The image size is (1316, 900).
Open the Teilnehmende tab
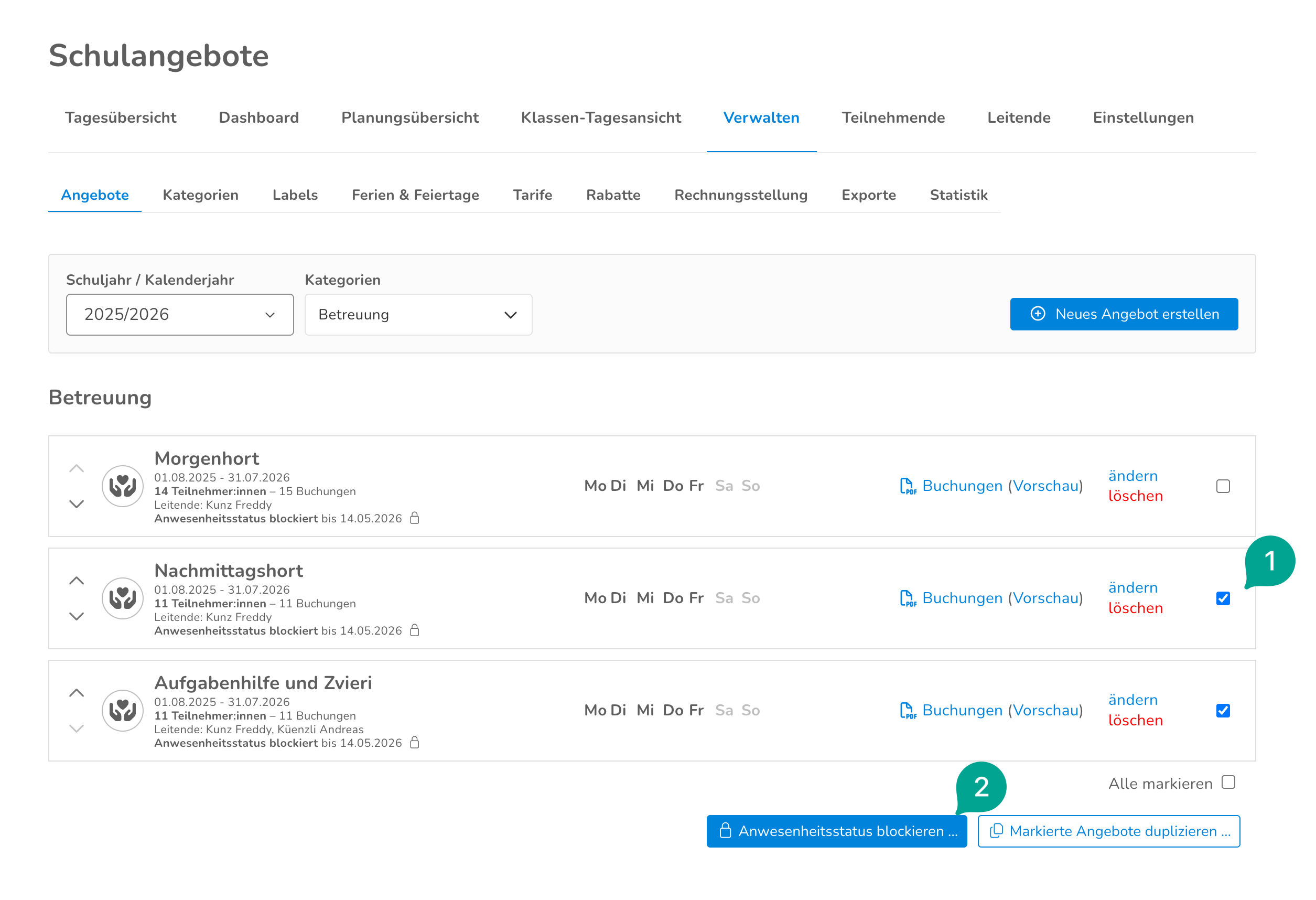[893, 117]
